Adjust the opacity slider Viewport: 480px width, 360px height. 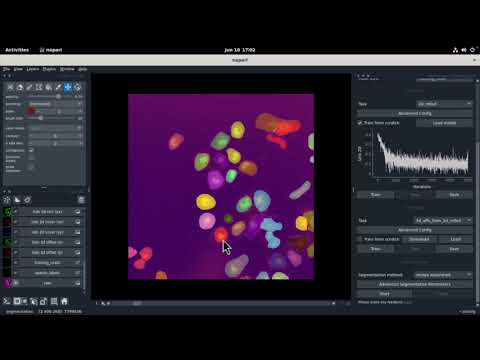(x=51, y=97)
